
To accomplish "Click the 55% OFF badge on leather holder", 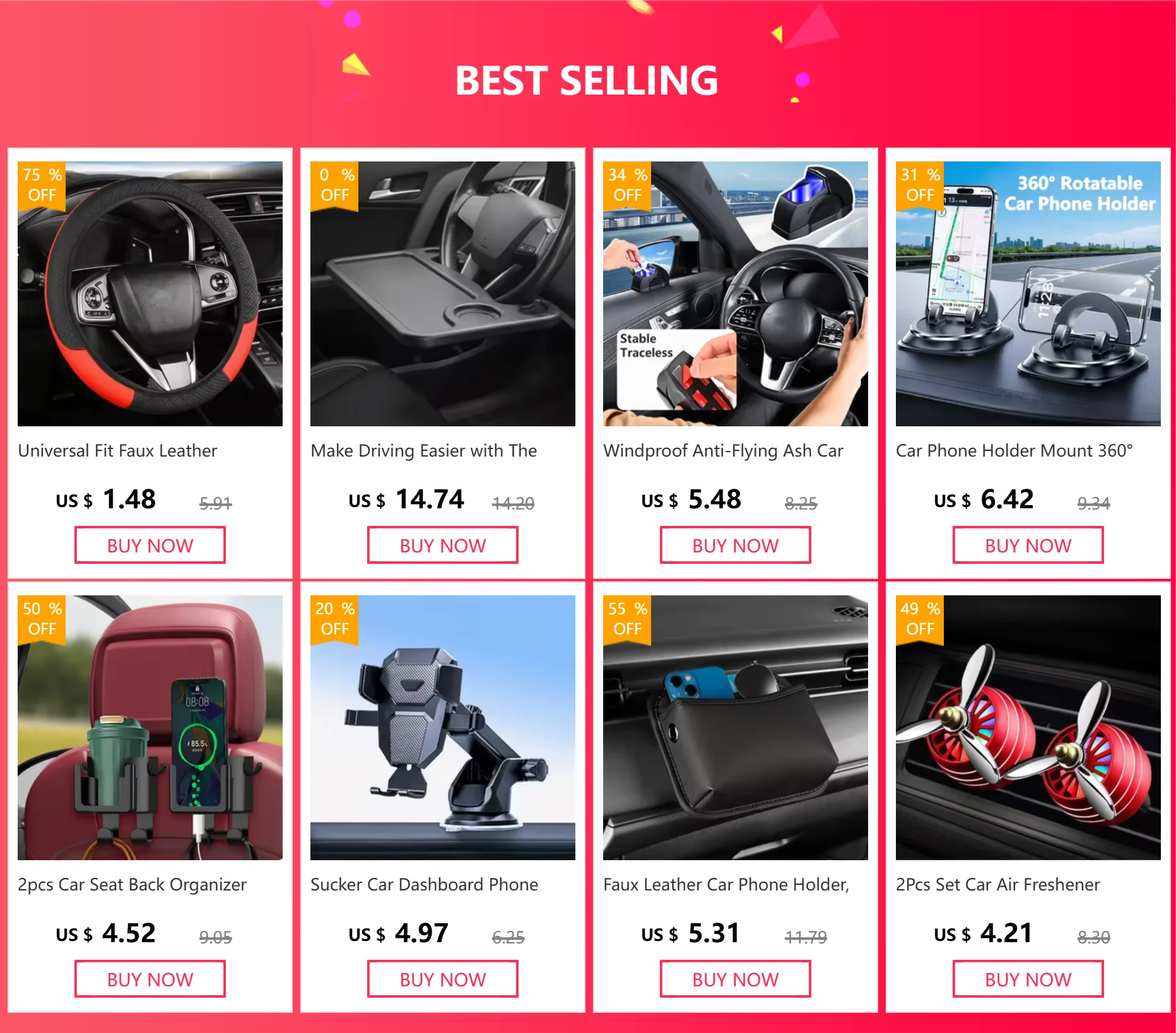I will 627,619.
